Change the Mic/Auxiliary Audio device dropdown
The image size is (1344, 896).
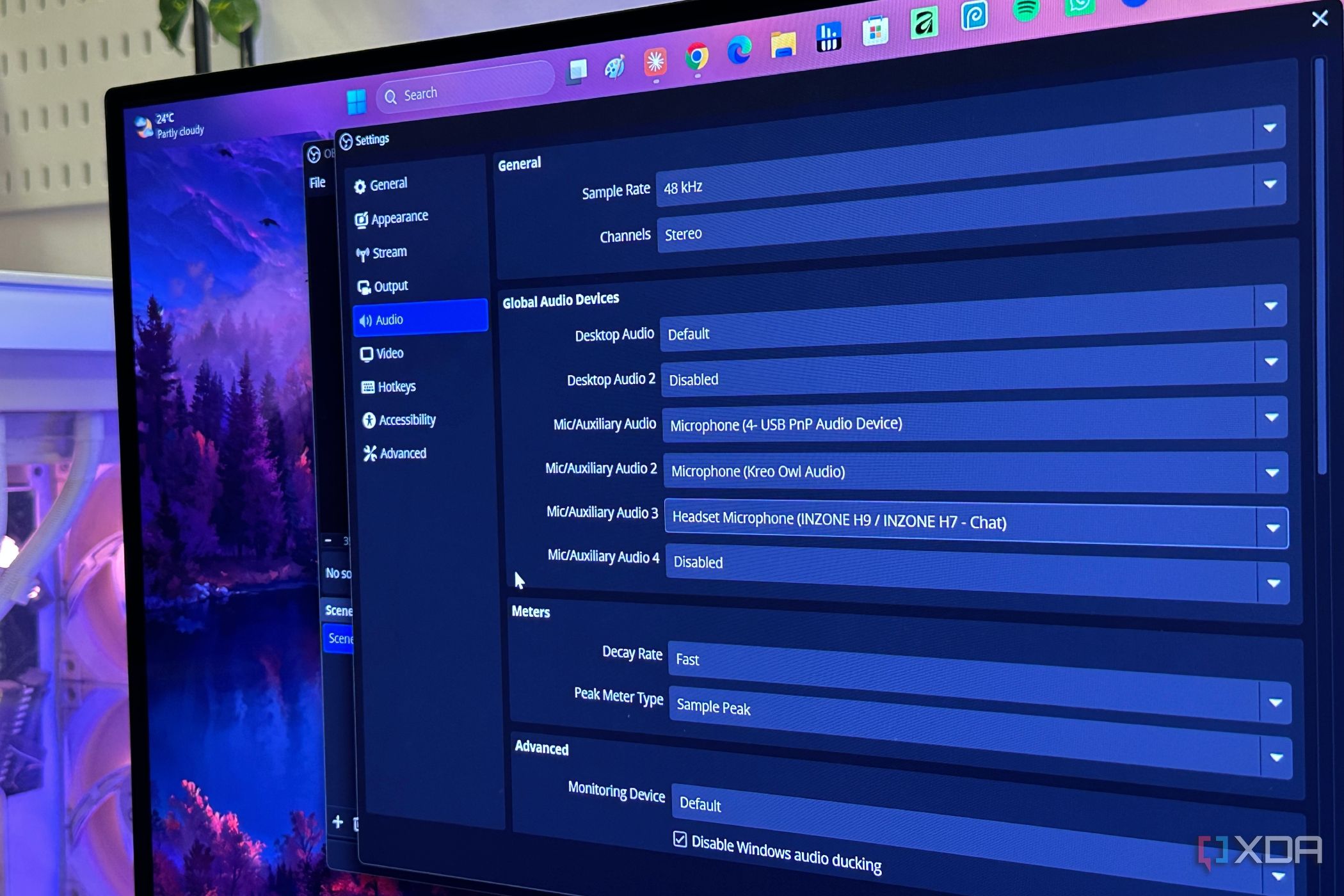point(975,420)
